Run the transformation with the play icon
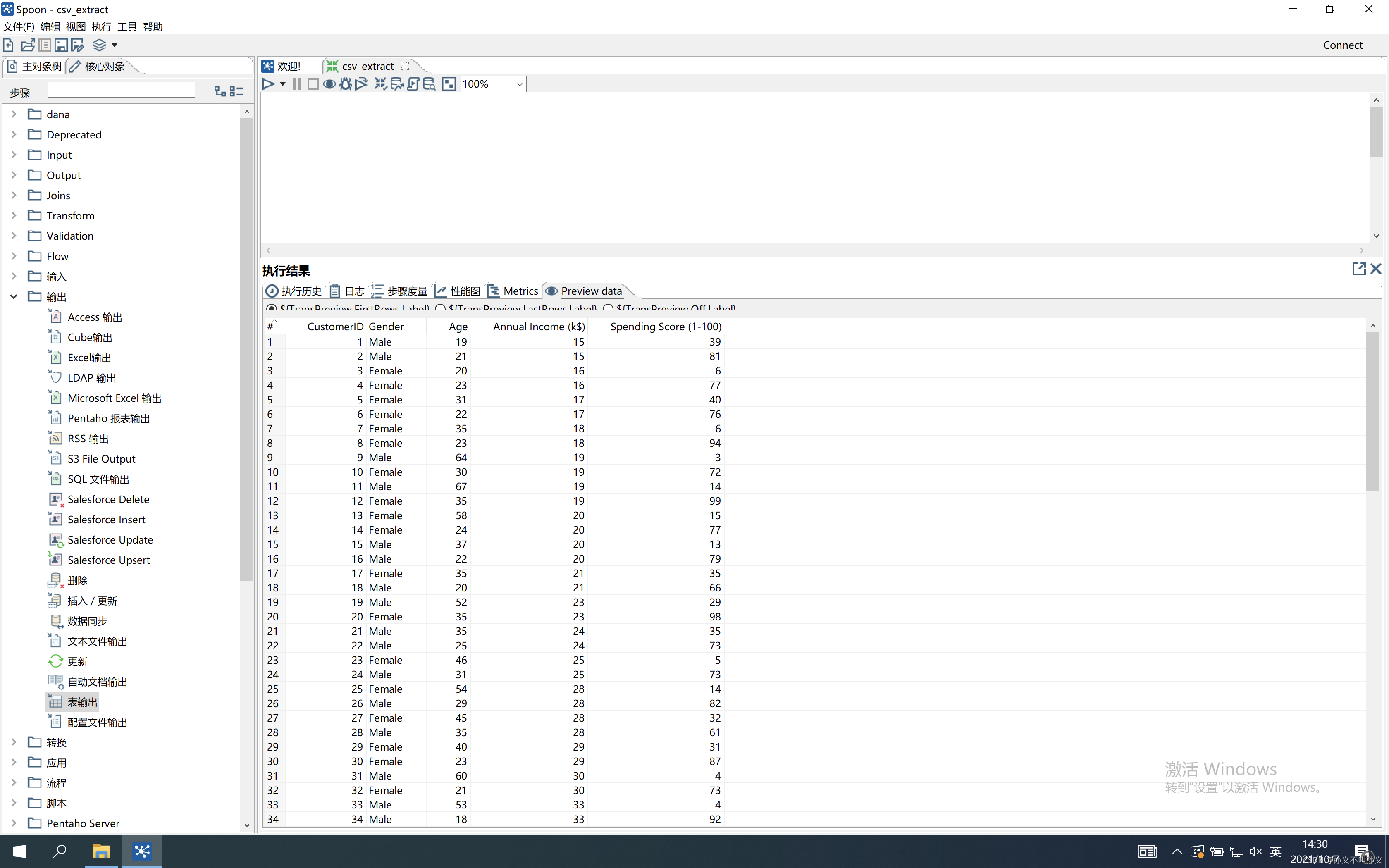 [267, 84]
